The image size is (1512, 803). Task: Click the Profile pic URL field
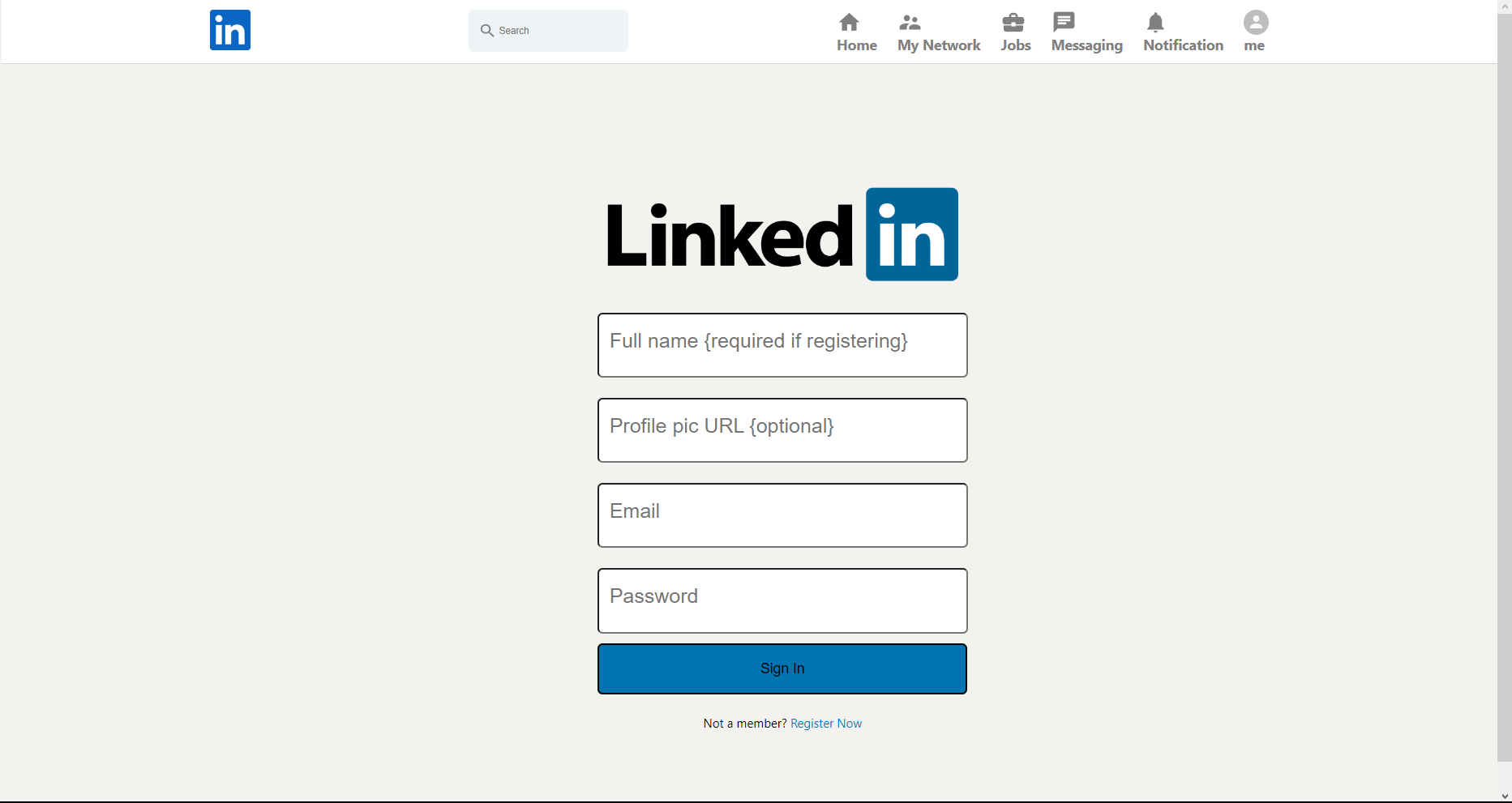[782, 430]
